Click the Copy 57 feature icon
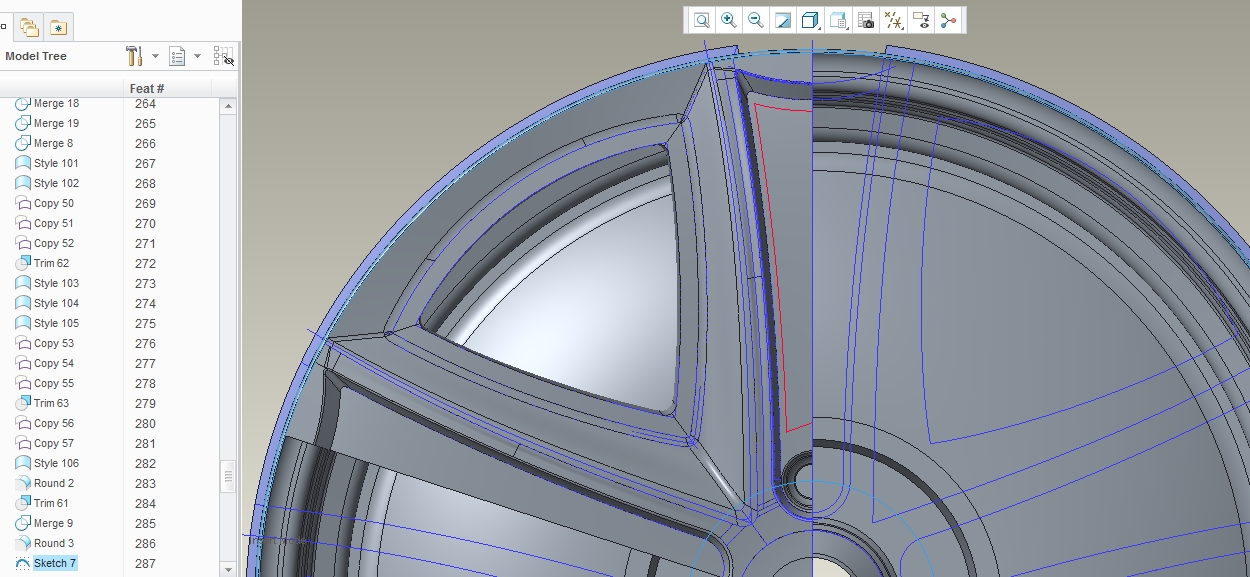The image size is (1250, 577). 23,443
